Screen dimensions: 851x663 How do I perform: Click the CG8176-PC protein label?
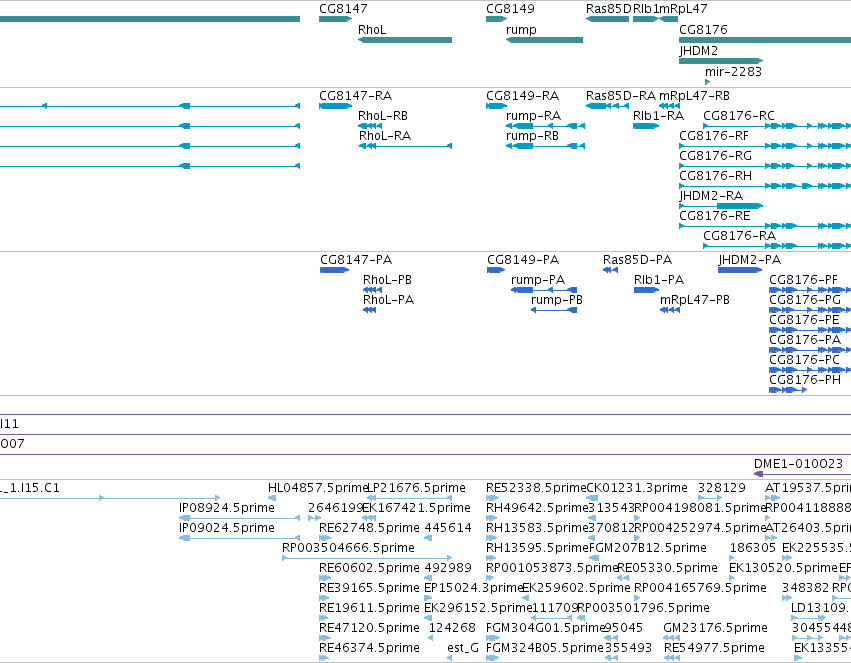click(804, 360)
